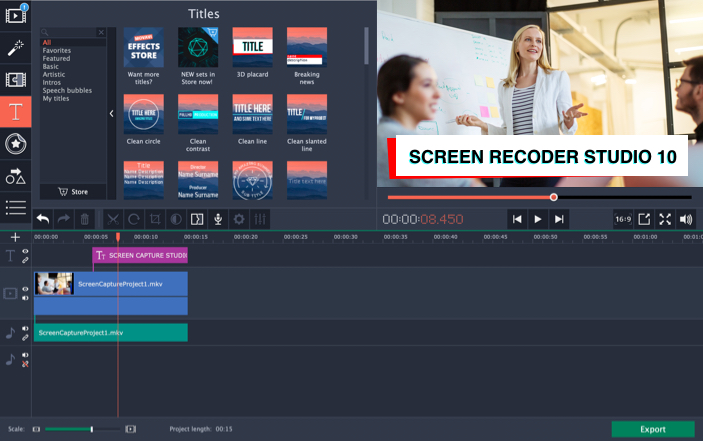The height and width of the screenshot is (441, 703).
Task: Toggle visibility of the video track
Action: pyautogui.click(x=26, y=289)
